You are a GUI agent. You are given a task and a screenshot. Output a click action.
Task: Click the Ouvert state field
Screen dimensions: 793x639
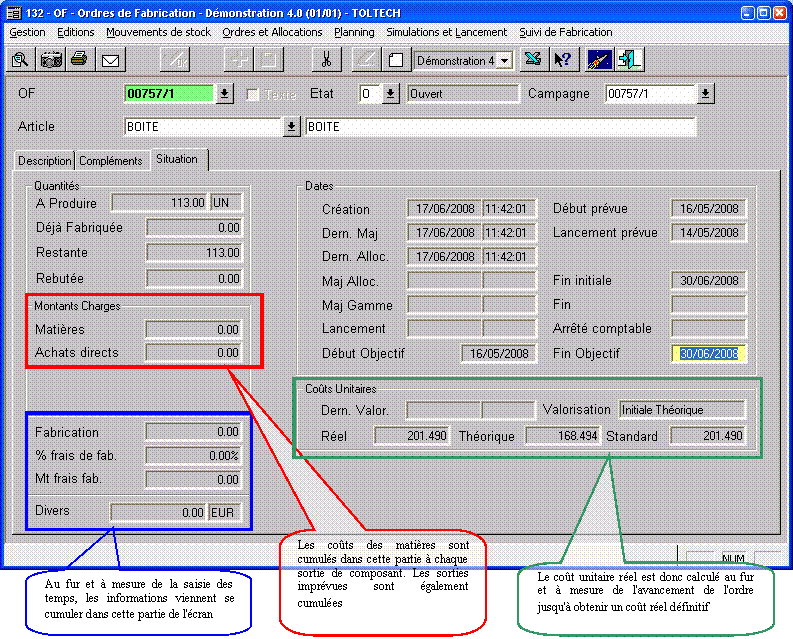tap(463, 94)
